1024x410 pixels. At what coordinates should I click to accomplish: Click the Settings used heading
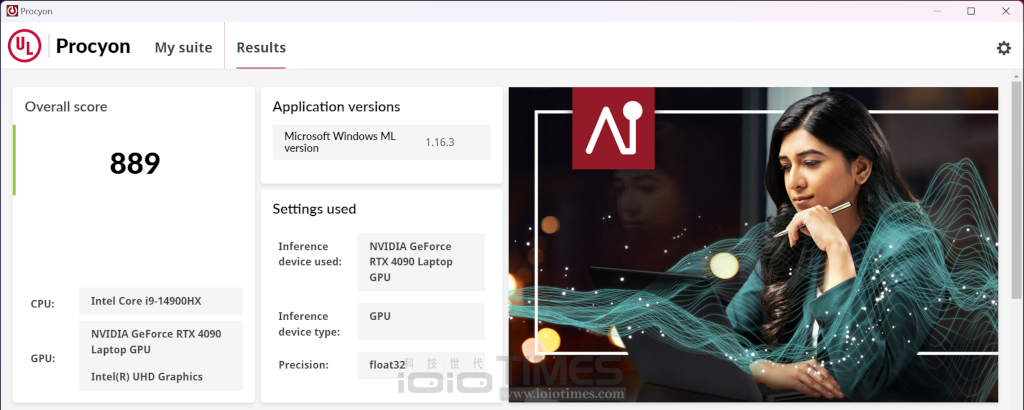314,209
